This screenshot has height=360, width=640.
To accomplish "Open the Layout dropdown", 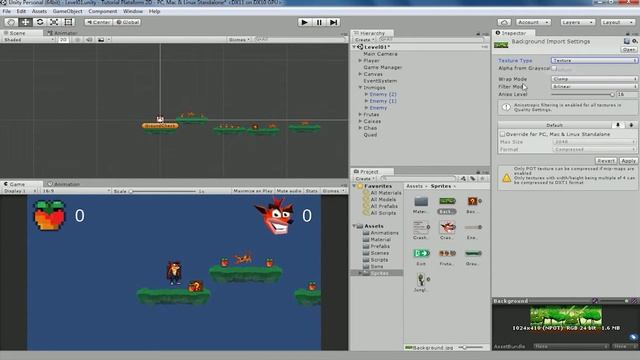I will 617,22.
